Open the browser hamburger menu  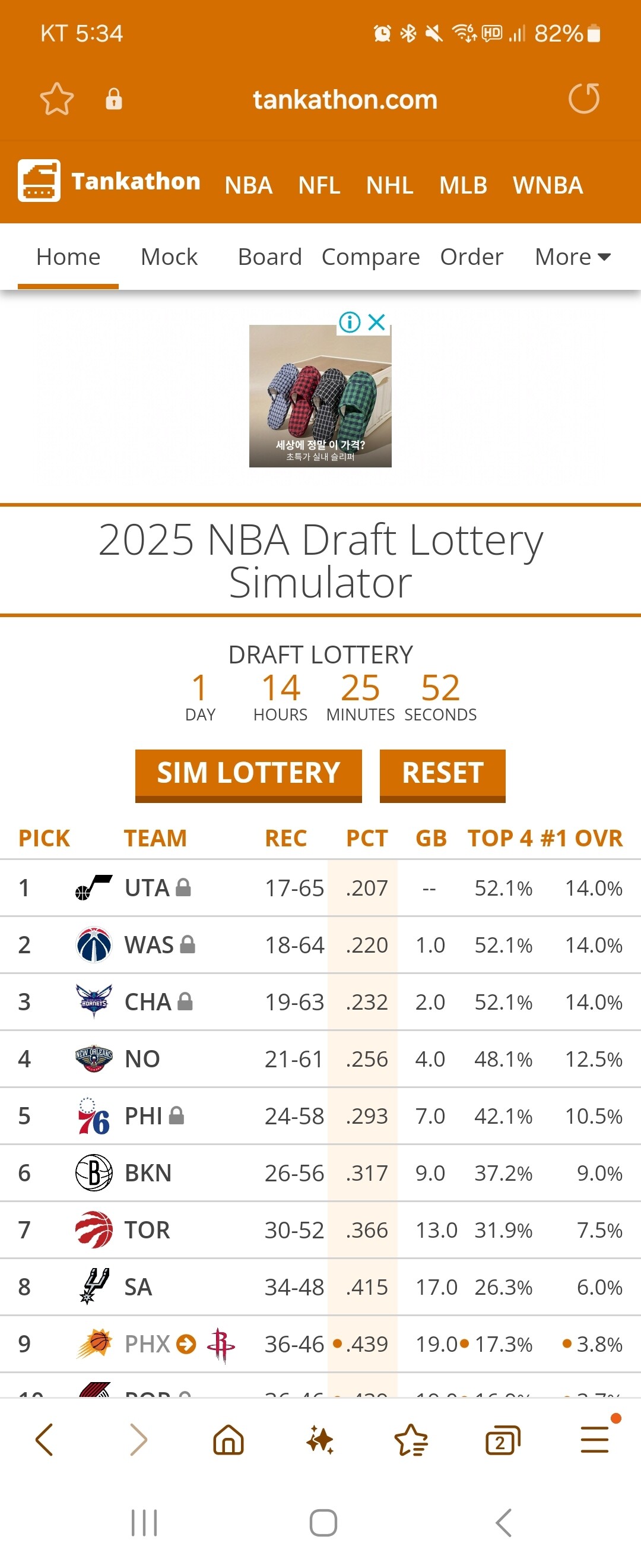tap(595, 1440)
